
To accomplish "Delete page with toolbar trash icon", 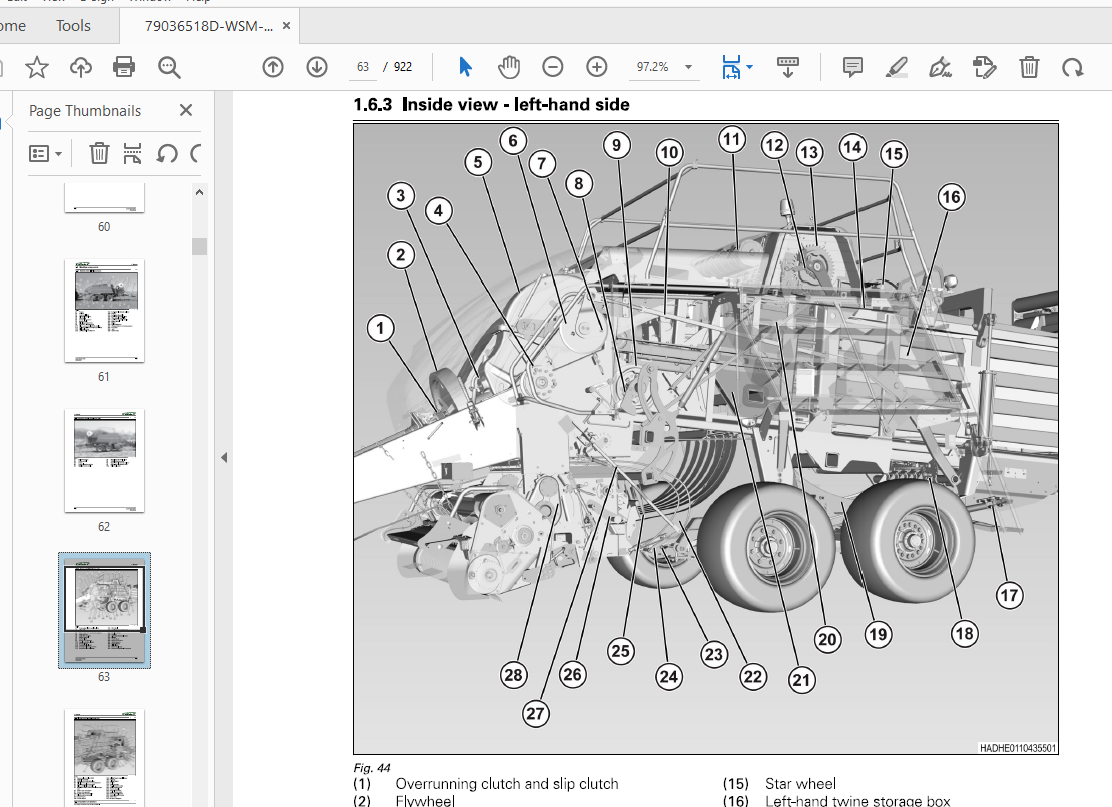I will (x=1029, y=67).
